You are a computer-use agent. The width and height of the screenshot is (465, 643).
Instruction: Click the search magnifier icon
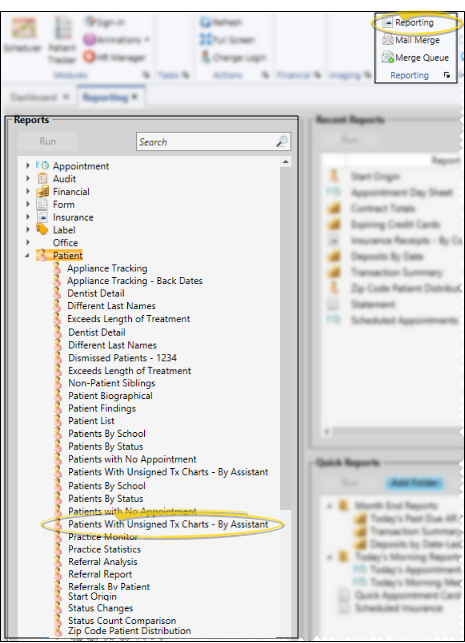pyautogui.click(x=282, y=141)
